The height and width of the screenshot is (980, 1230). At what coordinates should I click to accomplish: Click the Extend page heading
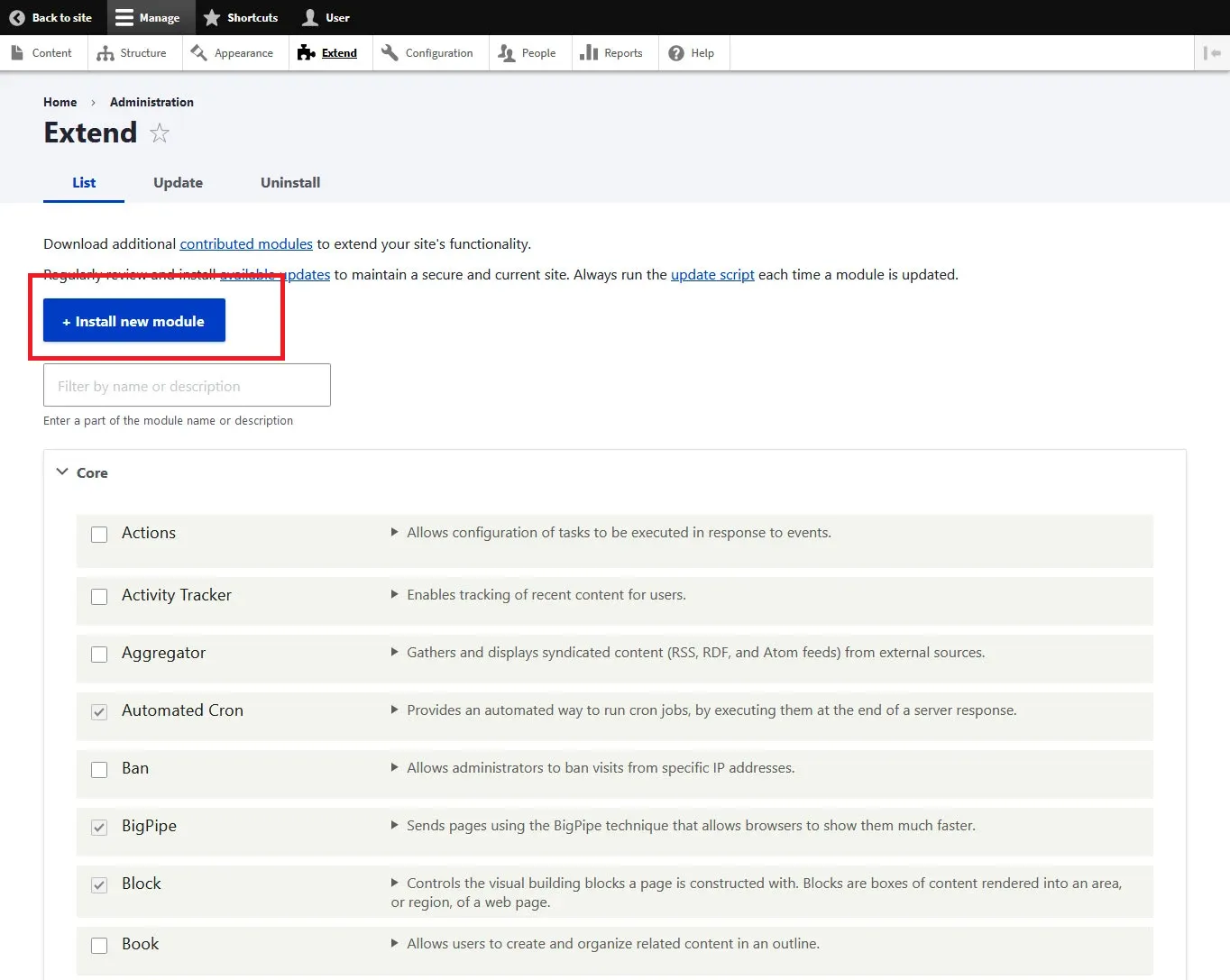(x=90, y=133)
